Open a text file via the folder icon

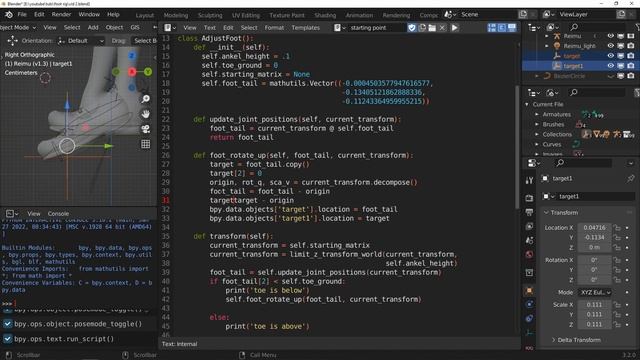click(x=432, y=28)
